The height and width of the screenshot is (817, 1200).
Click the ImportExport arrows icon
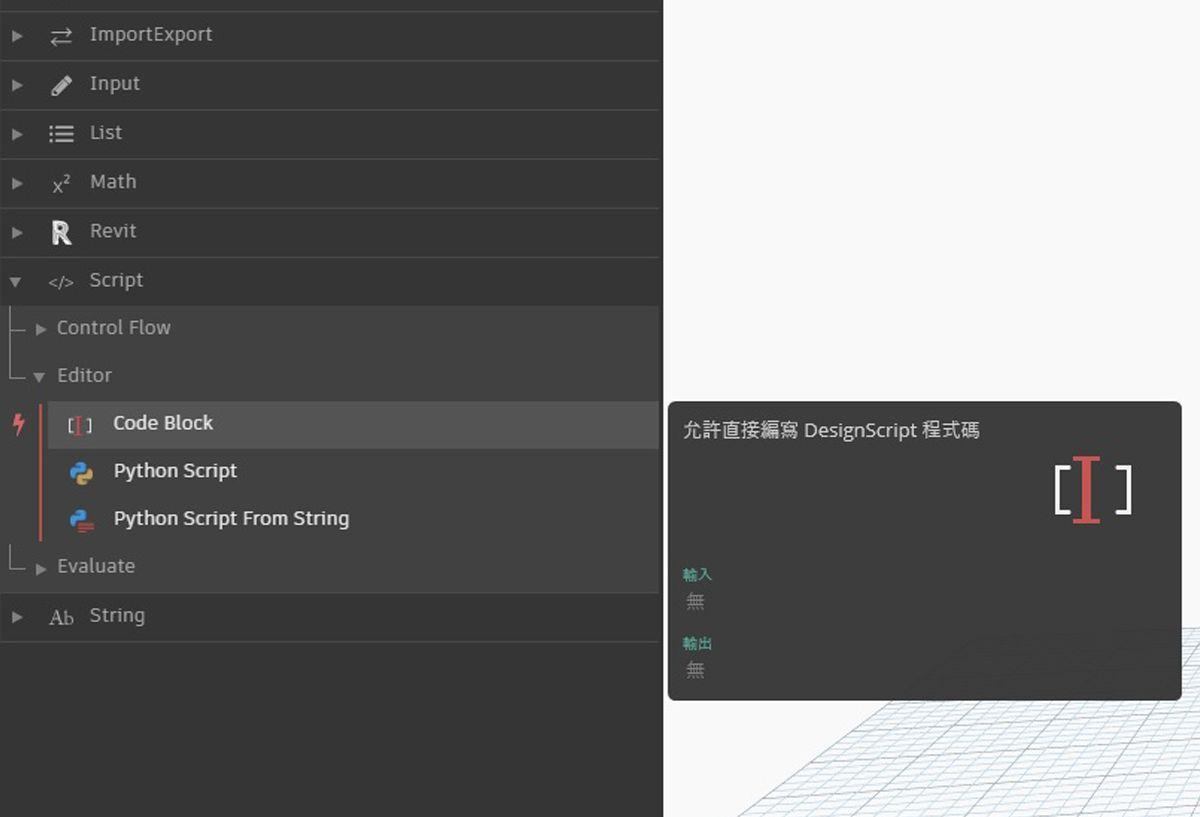pos(61,36)
